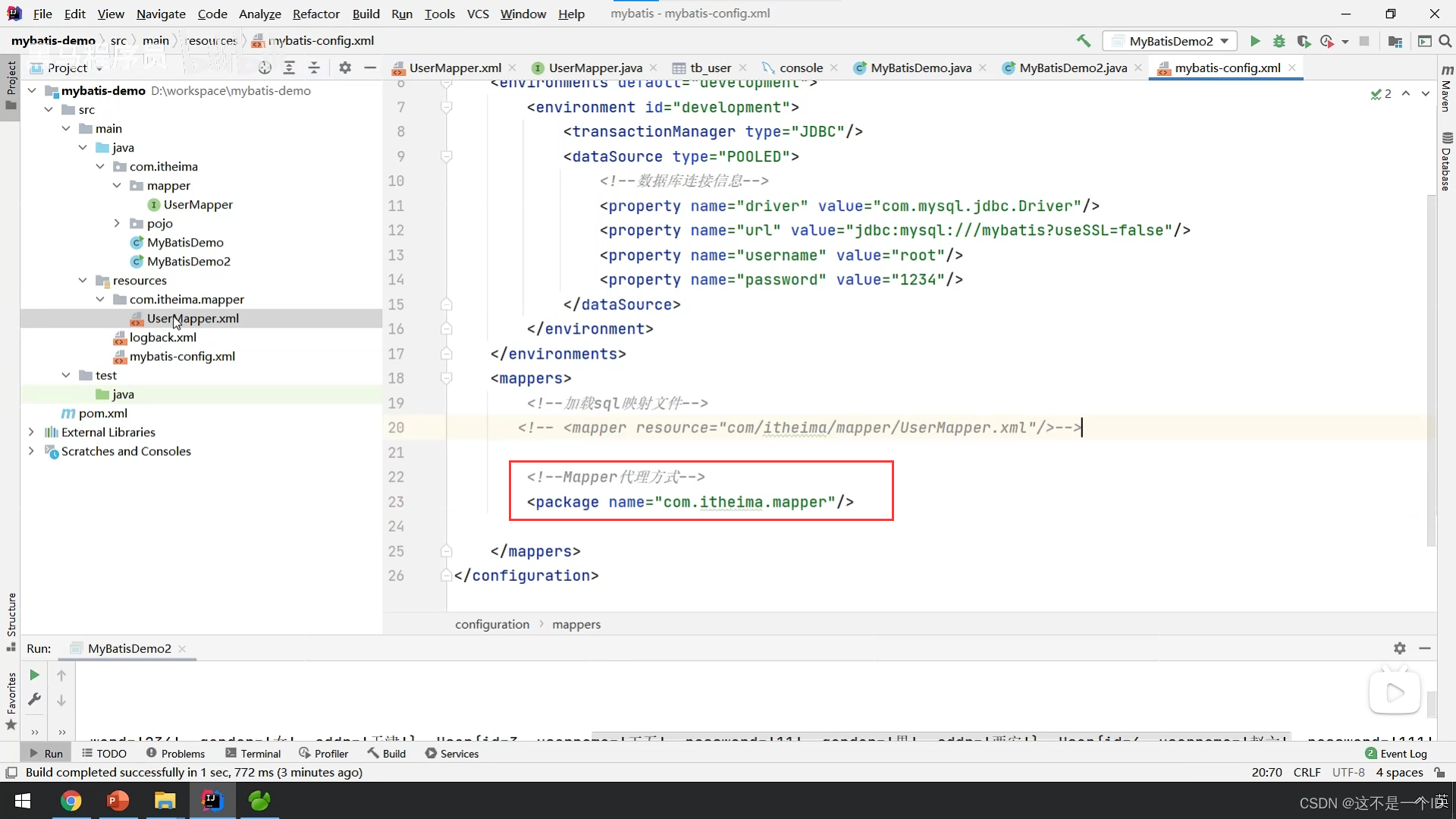Screen dimensions: 1456x819
Task: Open the Structure tool window
Action: coord(11,622)
